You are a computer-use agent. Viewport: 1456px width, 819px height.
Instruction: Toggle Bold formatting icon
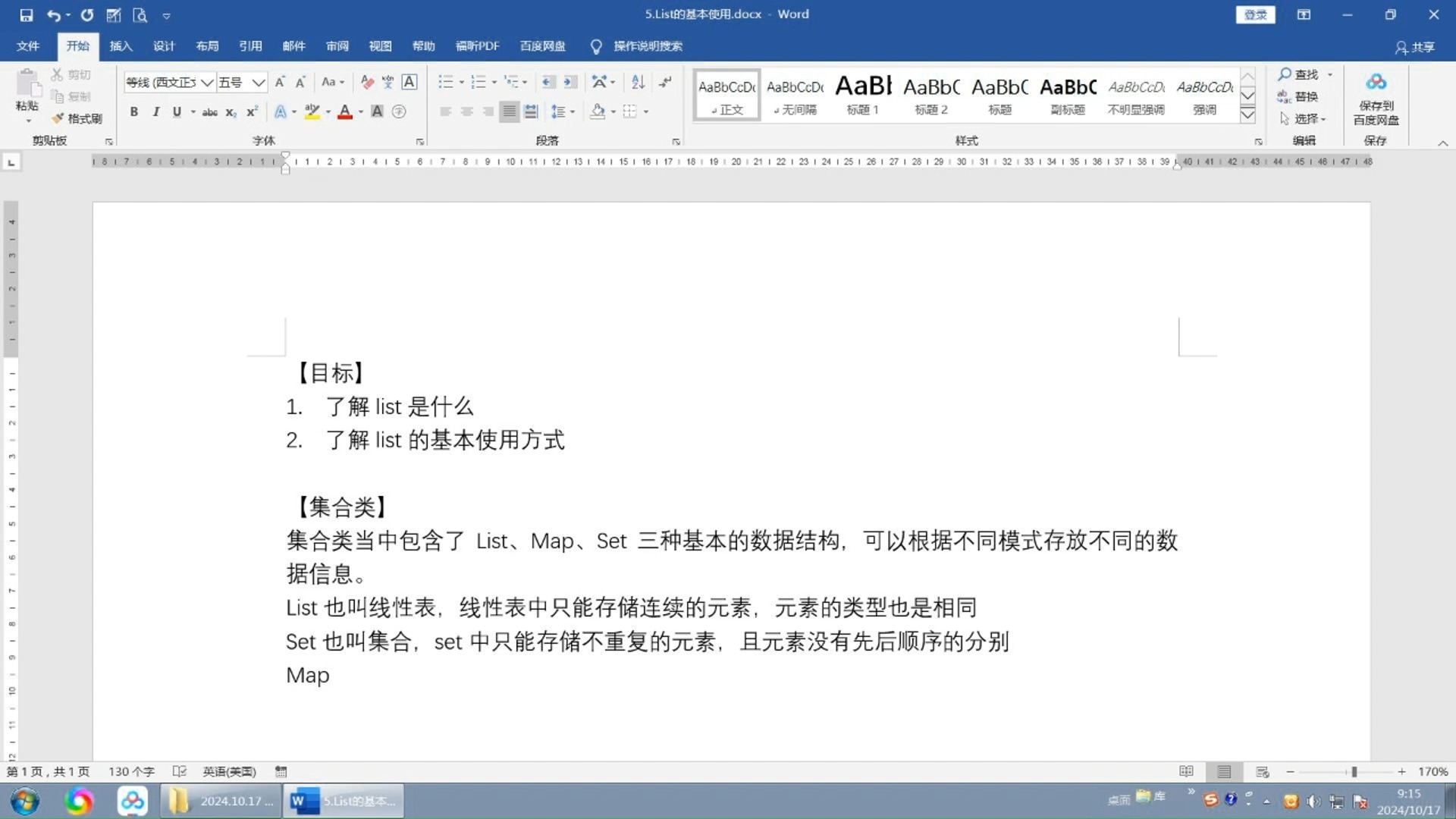coord(134,111)
